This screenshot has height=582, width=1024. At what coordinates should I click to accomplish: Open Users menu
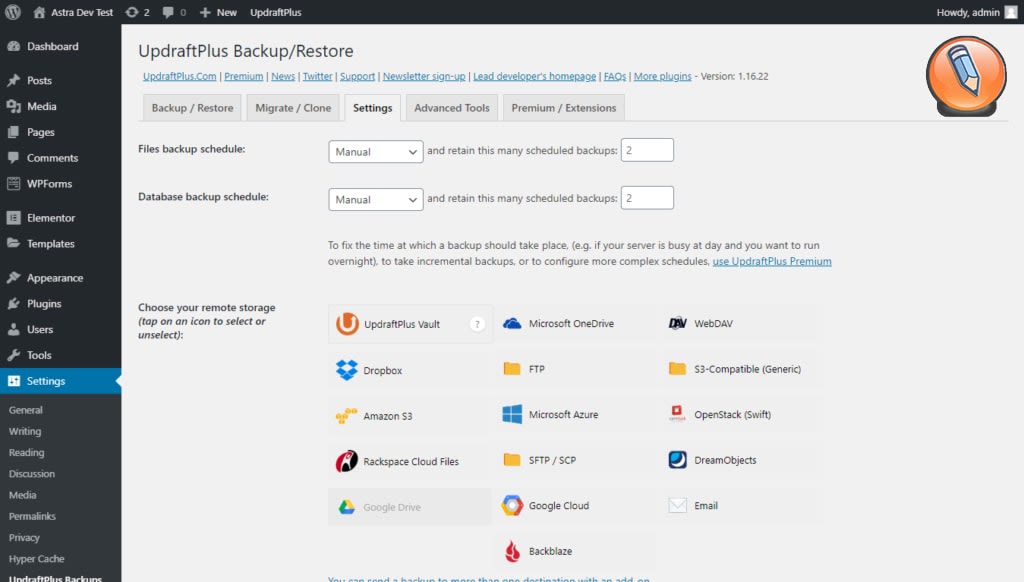[60, 329]
